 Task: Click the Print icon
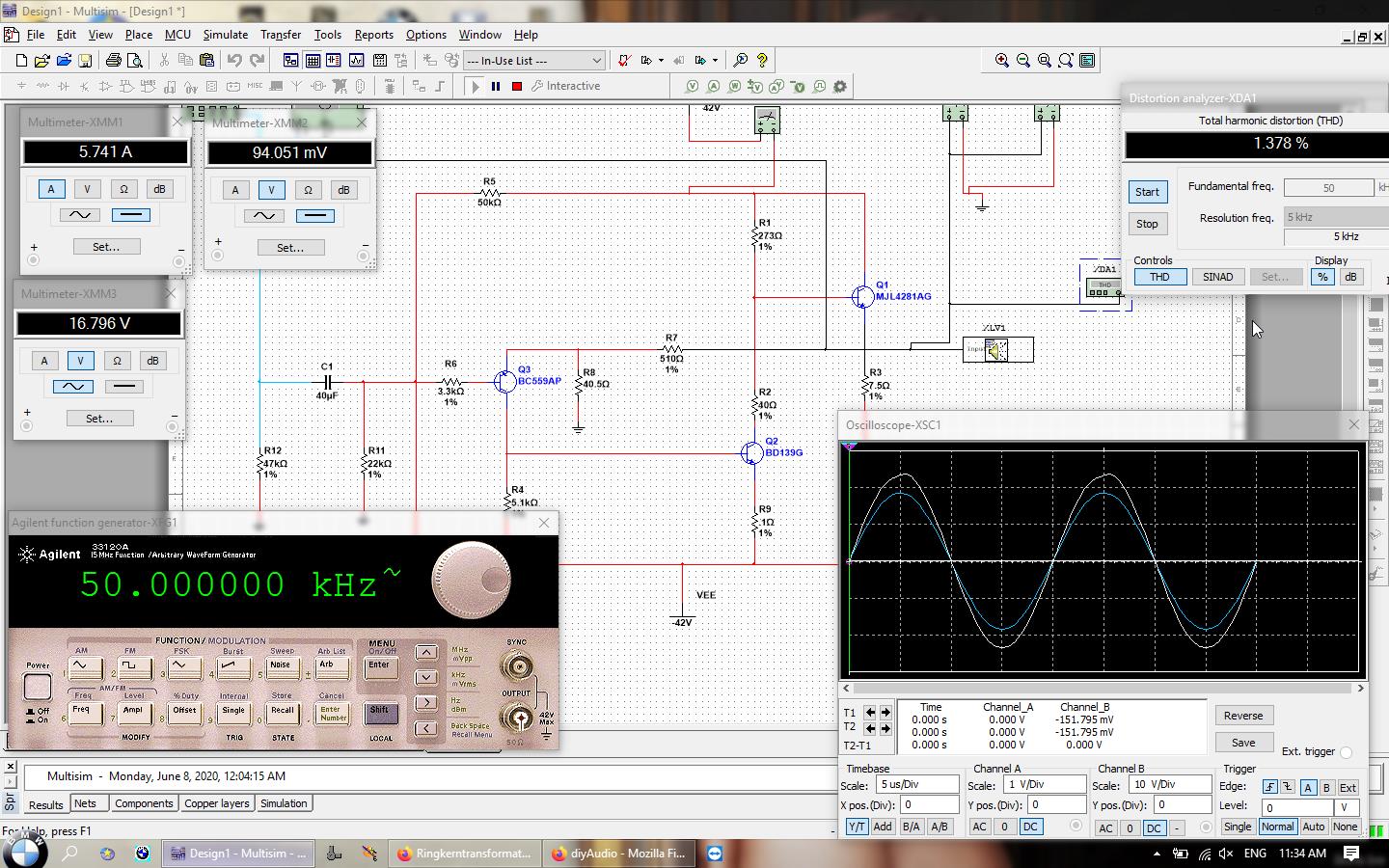(114, 60)
